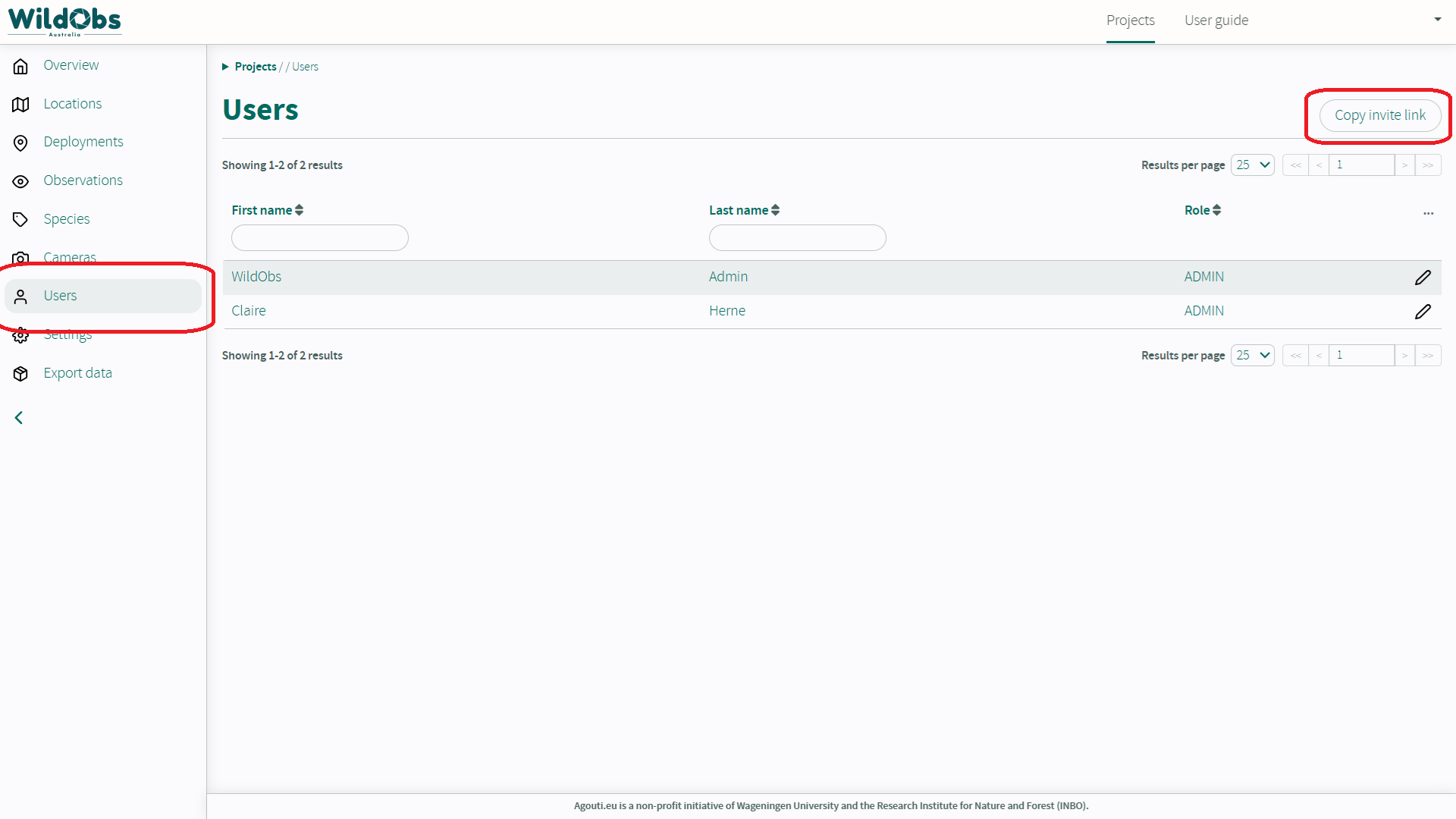View Observations via the eye icon
The width and height of the screenshot is (1456, 819).
point(83,180)
